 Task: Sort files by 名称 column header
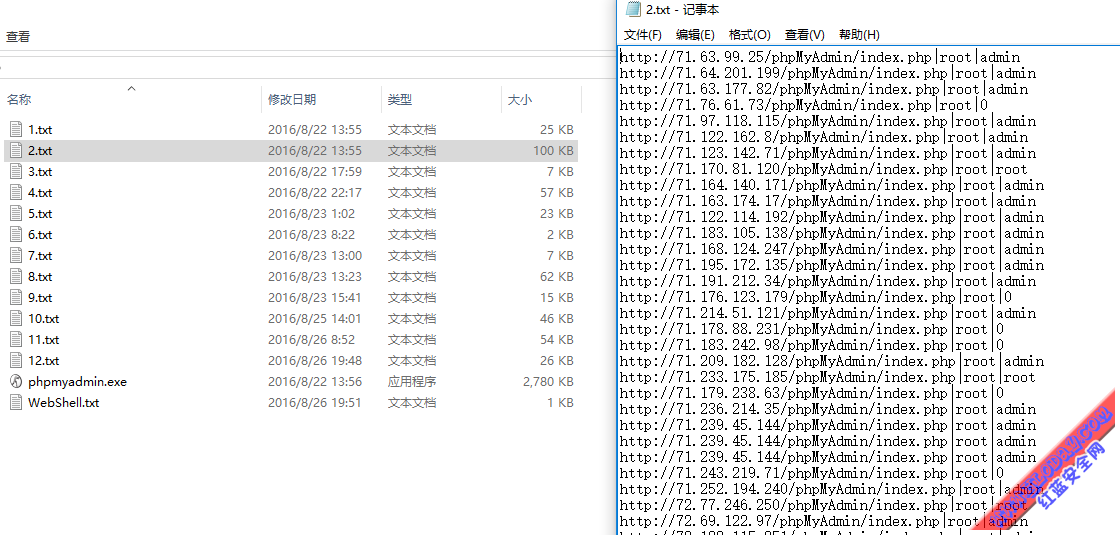pyautogui.click(x=19, y=100)
